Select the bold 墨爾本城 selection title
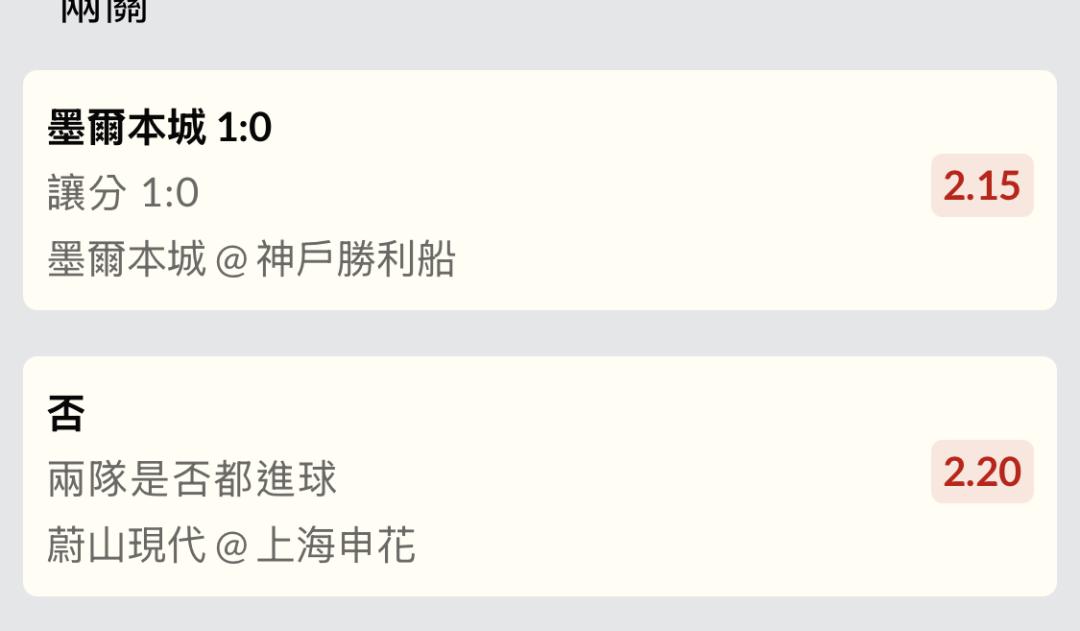This screenshot has width=1080, height=631. point(127,128)
